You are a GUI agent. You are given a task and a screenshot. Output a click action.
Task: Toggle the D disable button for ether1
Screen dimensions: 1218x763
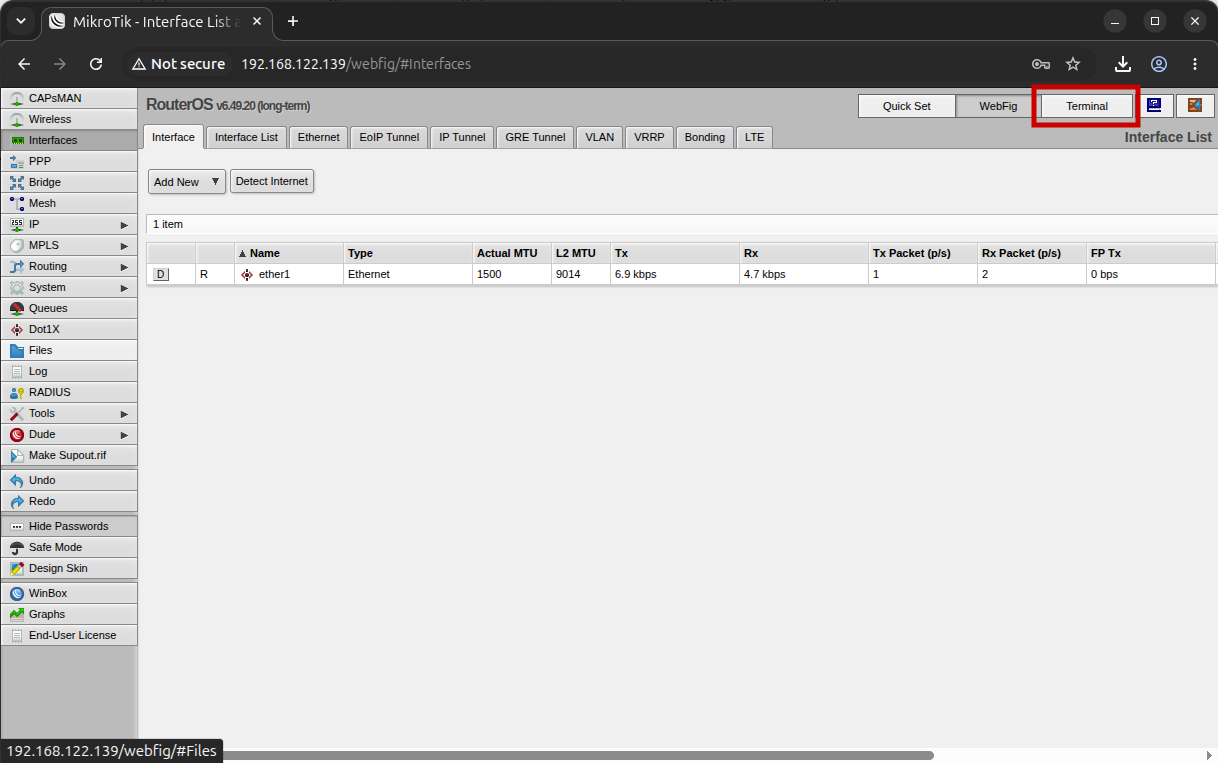(161, 274)
